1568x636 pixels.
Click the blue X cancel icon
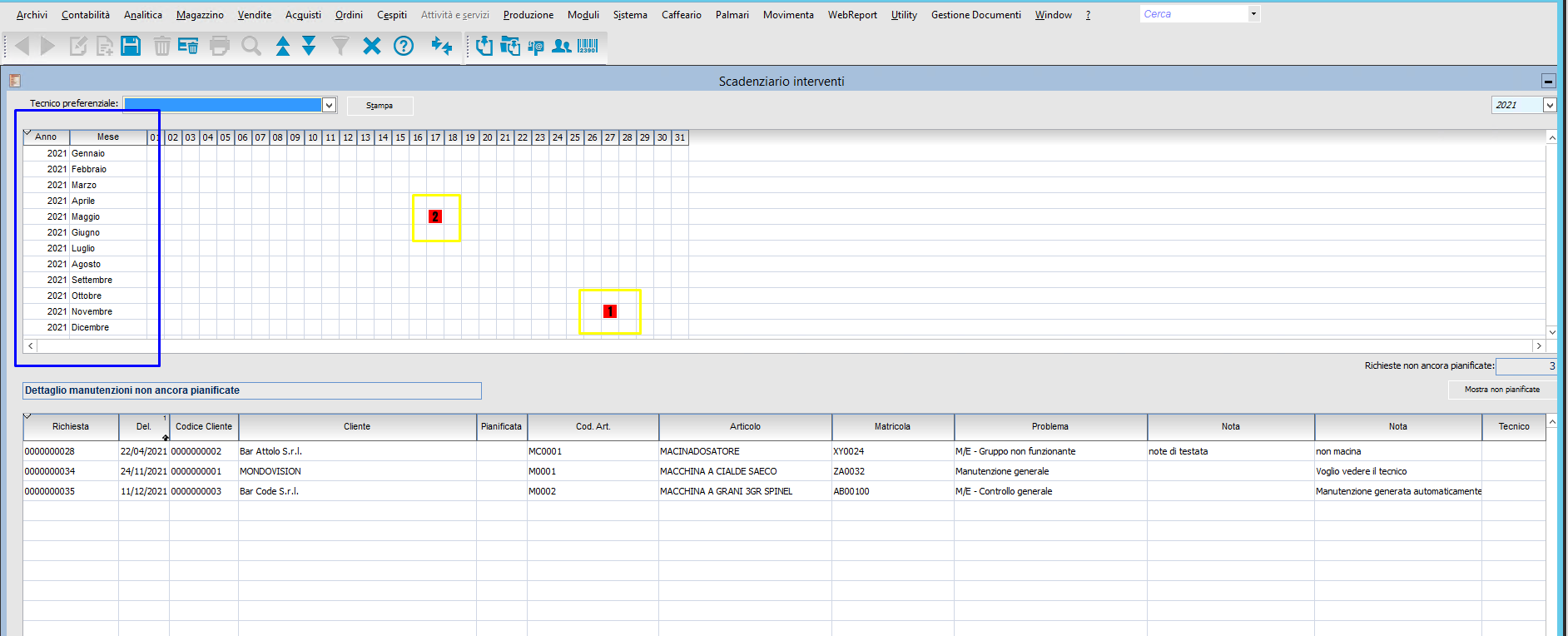click(372, 46)
